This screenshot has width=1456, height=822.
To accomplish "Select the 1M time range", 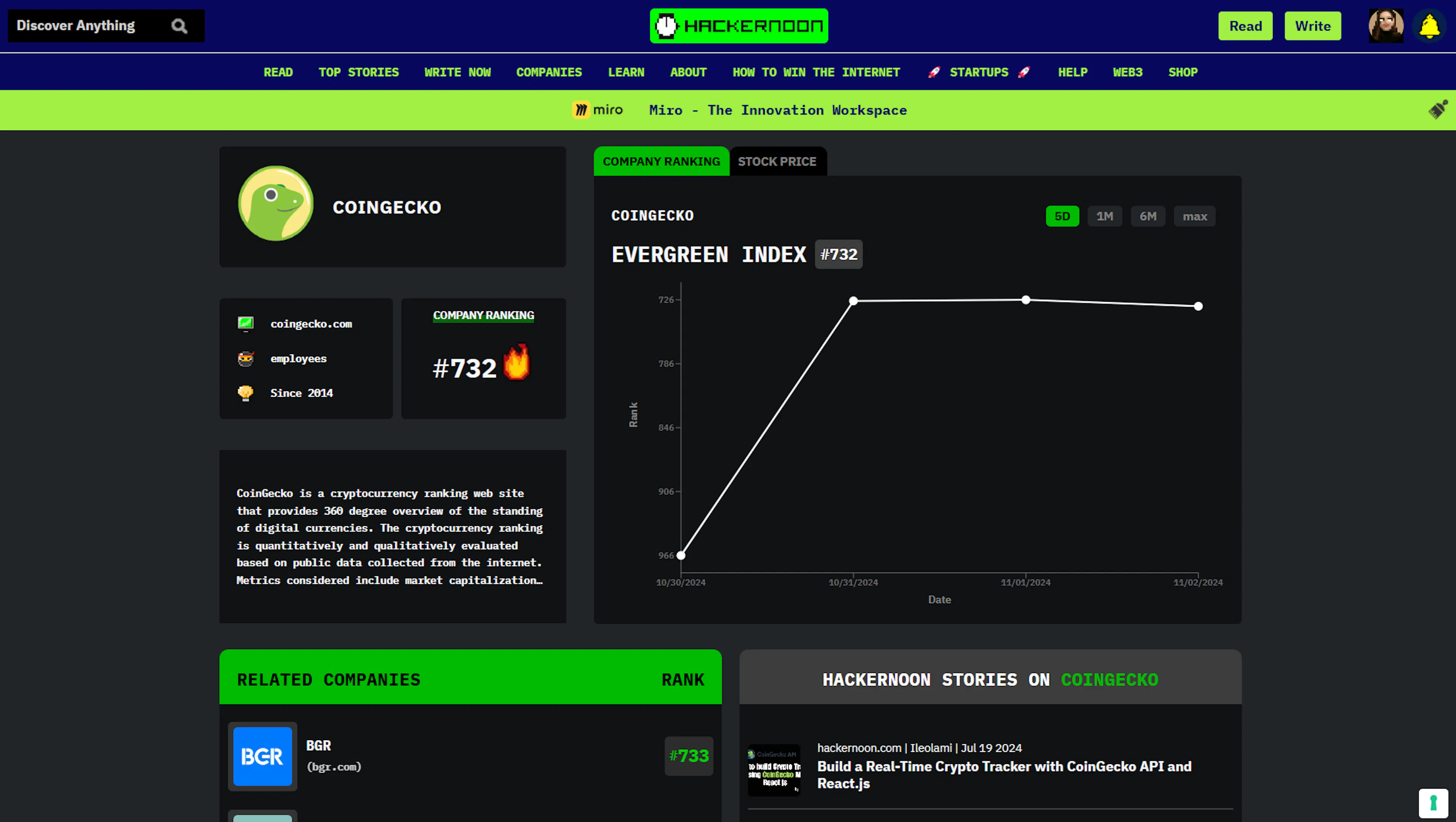I will pyautogui.click(x=1105, y=216).
